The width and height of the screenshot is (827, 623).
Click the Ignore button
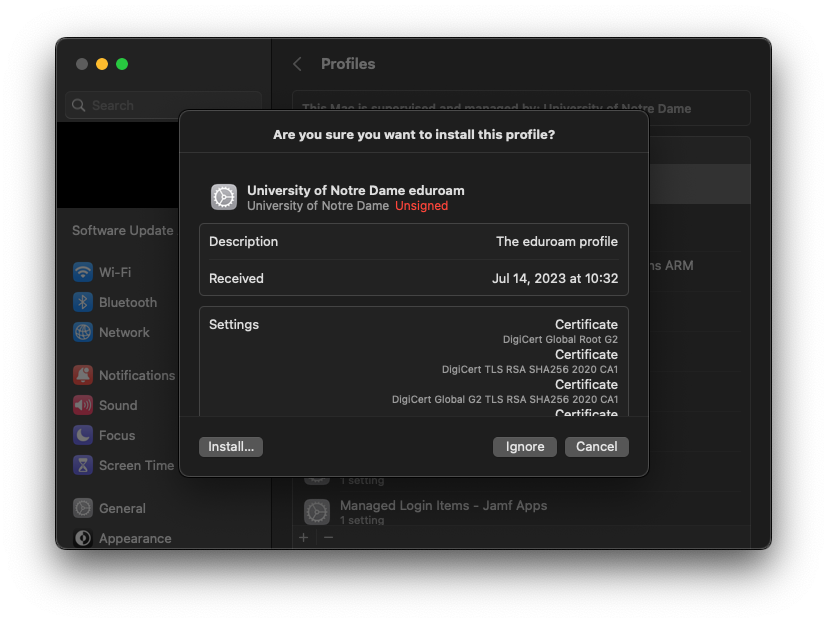click(x=524, y=447)
